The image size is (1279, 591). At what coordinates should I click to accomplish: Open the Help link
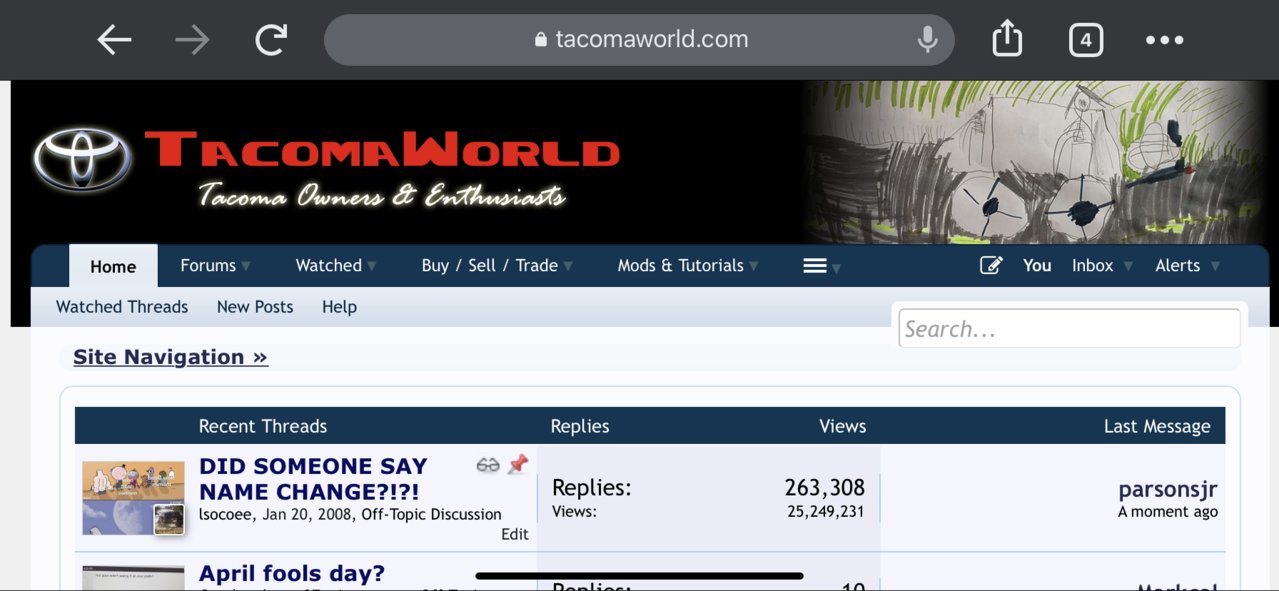coord(339,307)
